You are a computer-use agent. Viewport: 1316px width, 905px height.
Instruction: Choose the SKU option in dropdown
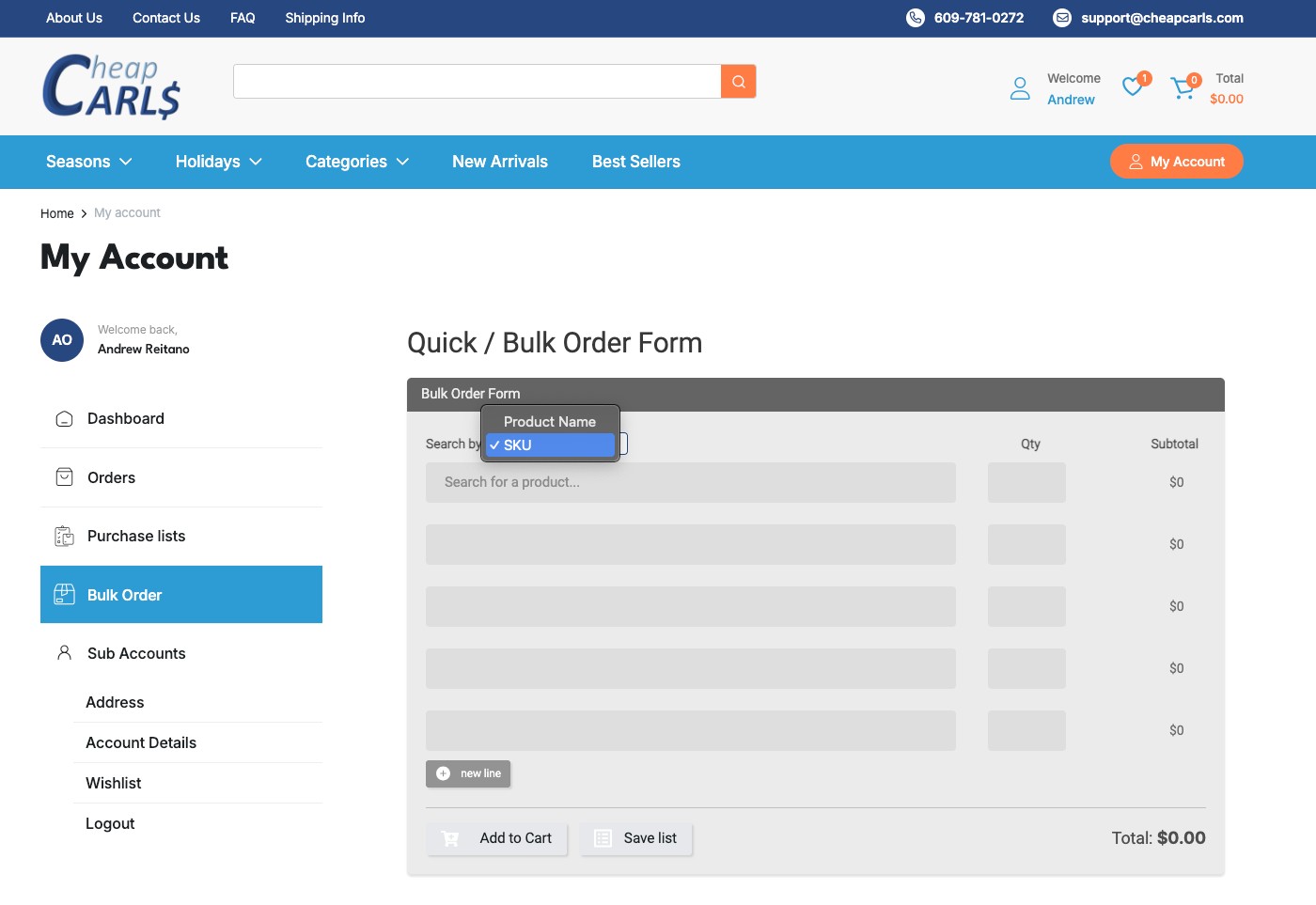coord(550,445)
